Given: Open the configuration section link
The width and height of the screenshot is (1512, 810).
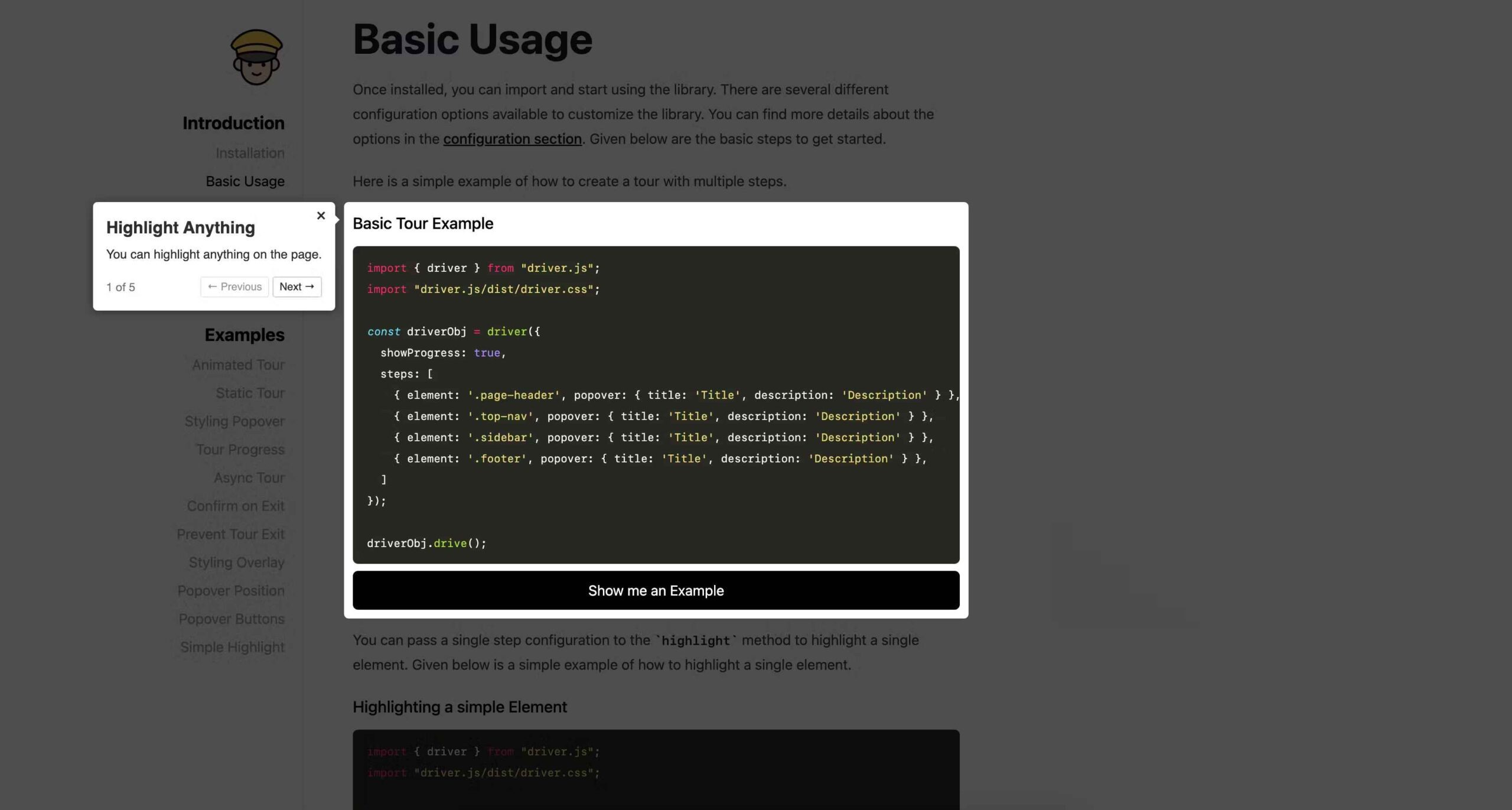Looking at the screenshot, I should (x=512, y=139).
